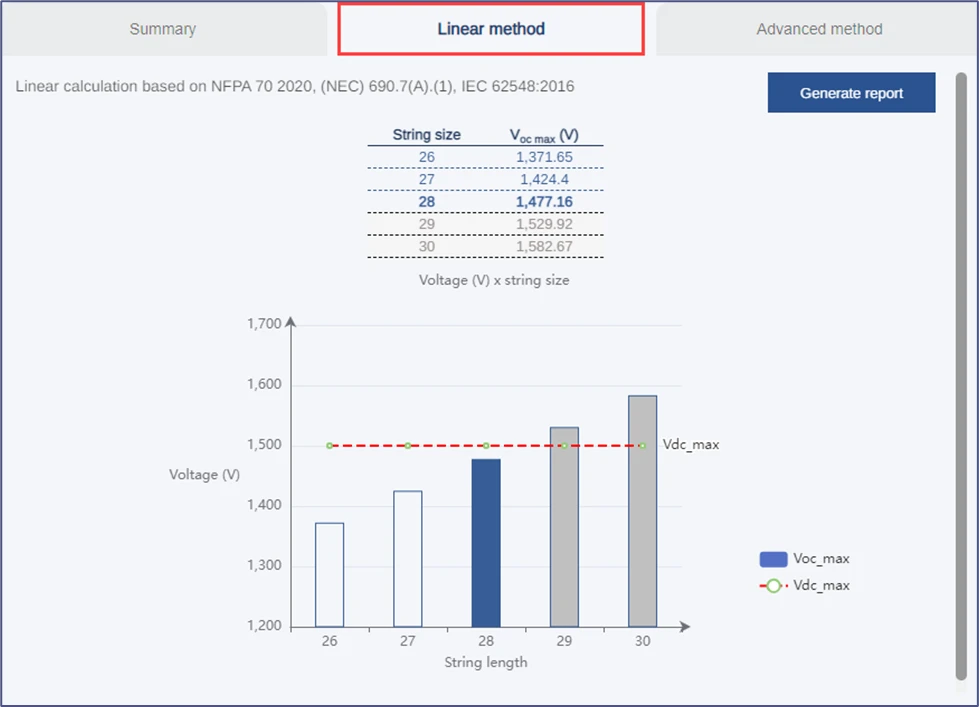The height and width of the screenshot is (707, 979).
Task: Select the row showing voltage 1,529.92
Action: pos(486,223)
